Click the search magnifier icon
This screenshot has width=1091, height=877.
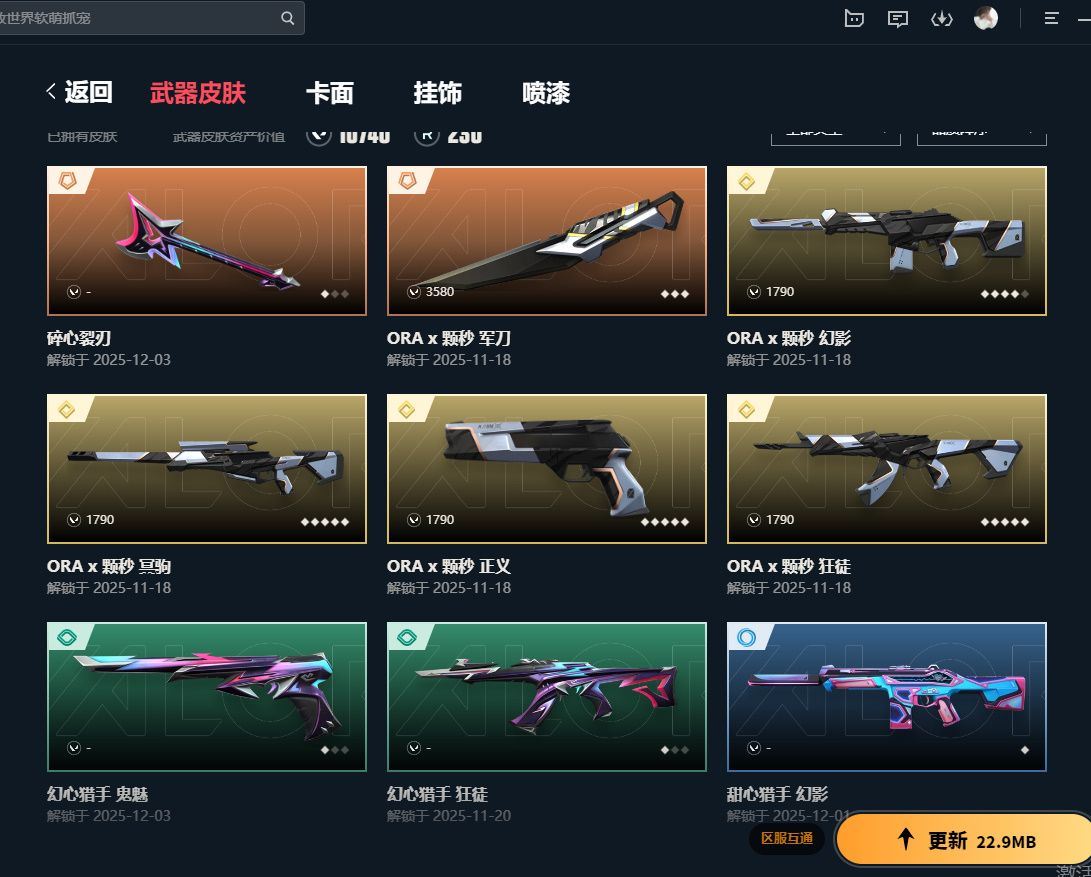point(287,18)
